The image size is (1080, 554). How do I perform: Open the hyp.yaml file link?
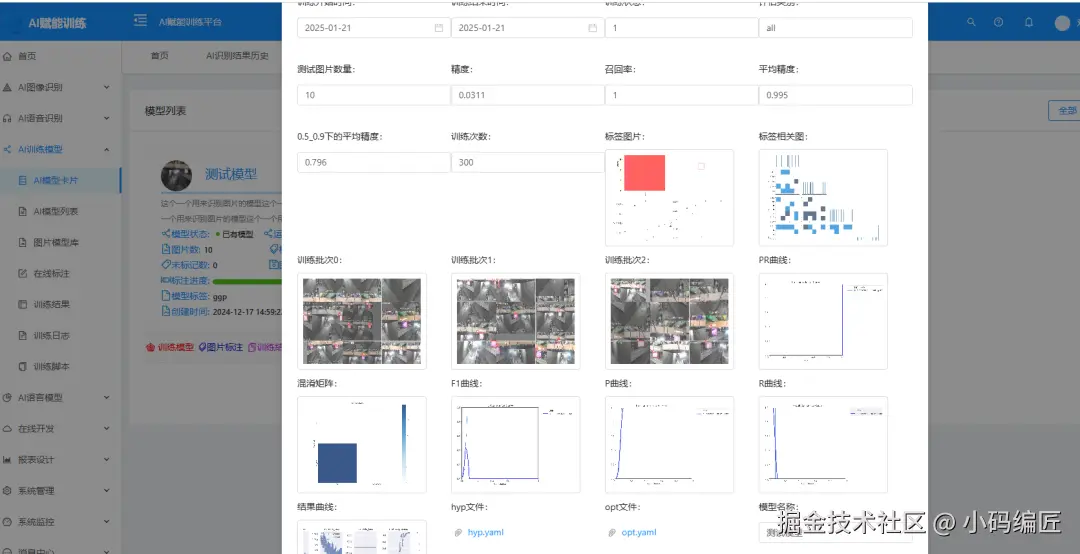click(486, 533)
